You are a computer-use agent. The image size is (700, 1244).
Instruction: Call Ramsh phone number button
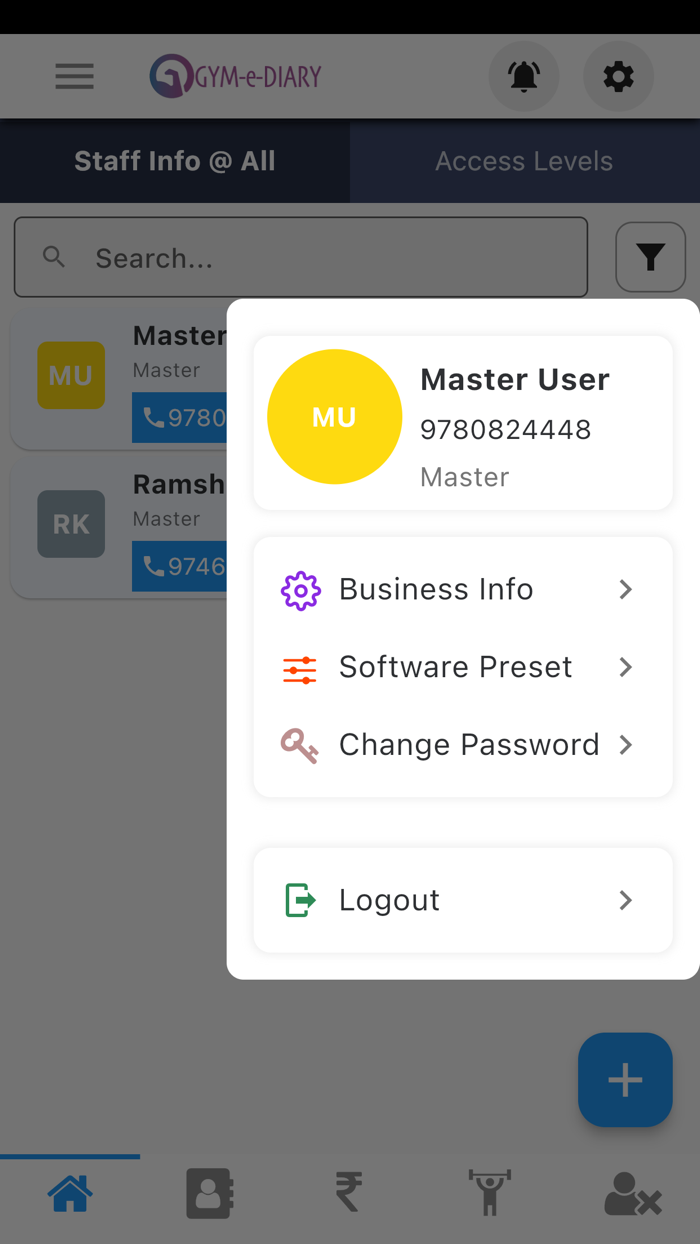tap(180, 566)
